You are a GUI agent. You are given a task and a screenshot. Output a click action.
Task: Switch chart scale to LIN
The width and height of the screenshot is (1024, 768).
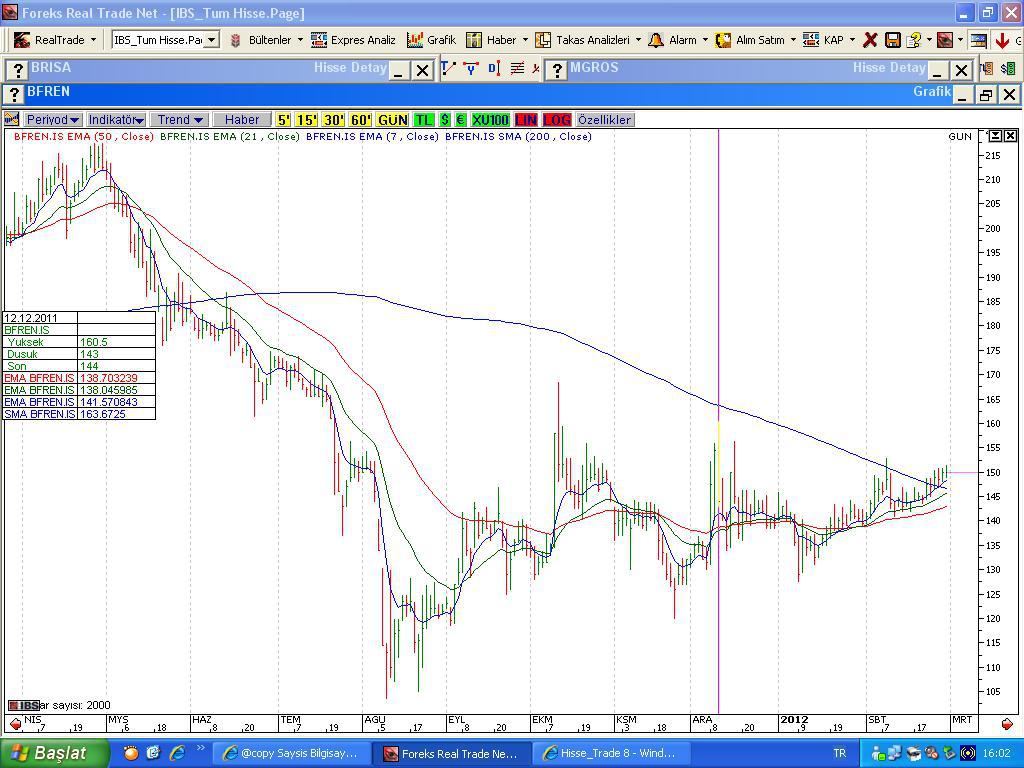[526, 120]
